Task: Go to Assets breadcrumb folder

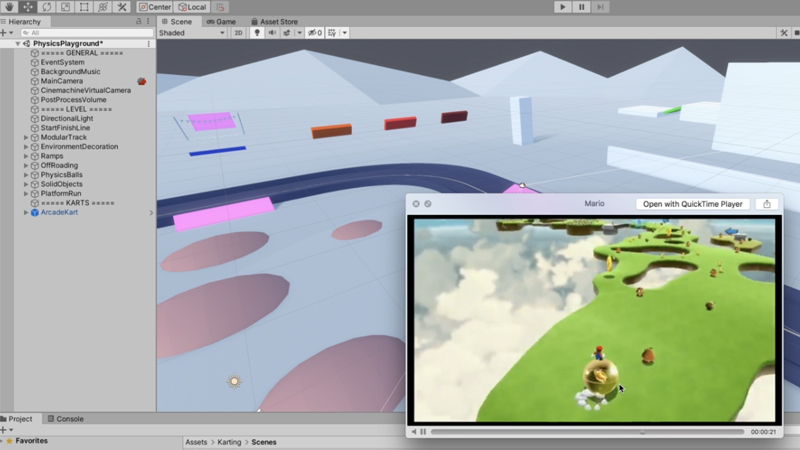Action: 196,442
